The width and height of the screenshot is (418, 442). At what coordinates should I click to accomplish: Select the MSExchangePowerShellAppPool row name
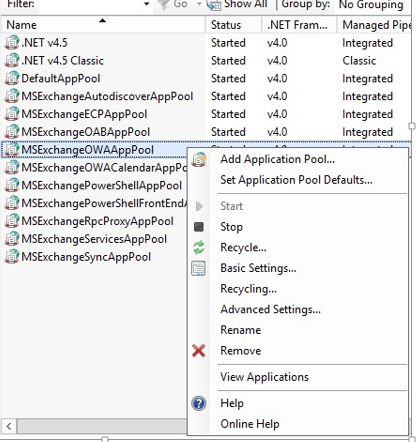pos(101,185)
